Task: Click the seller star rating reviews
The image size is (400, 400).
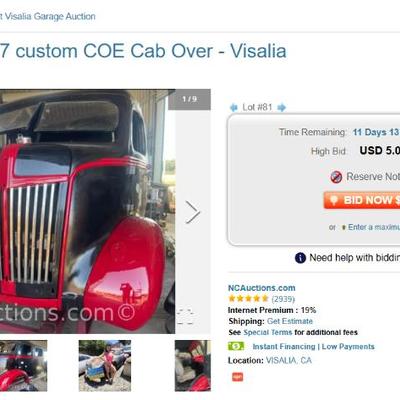Action: tap(261, 299)
